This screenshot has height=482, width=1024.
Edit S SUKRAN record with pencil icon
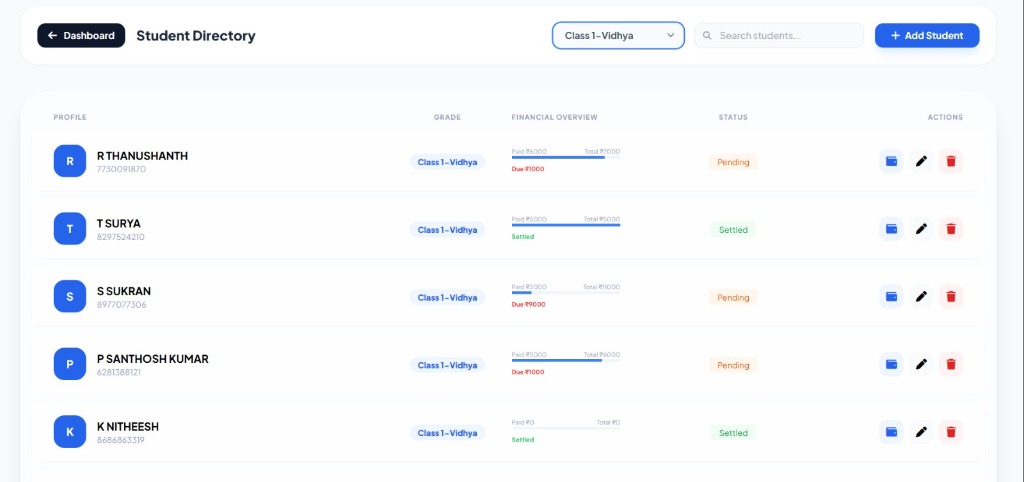[x=921, y=297]
